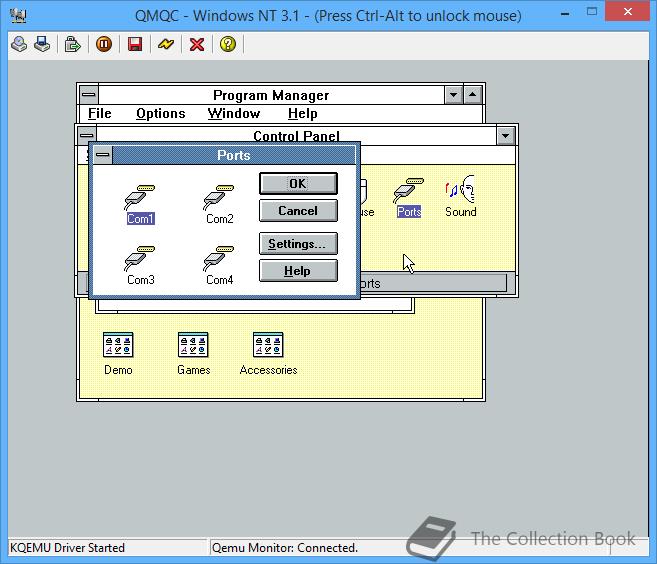Screen dimensions: 657x564
Task: Maximize the QMQC window
Action: tap(592, 12)
